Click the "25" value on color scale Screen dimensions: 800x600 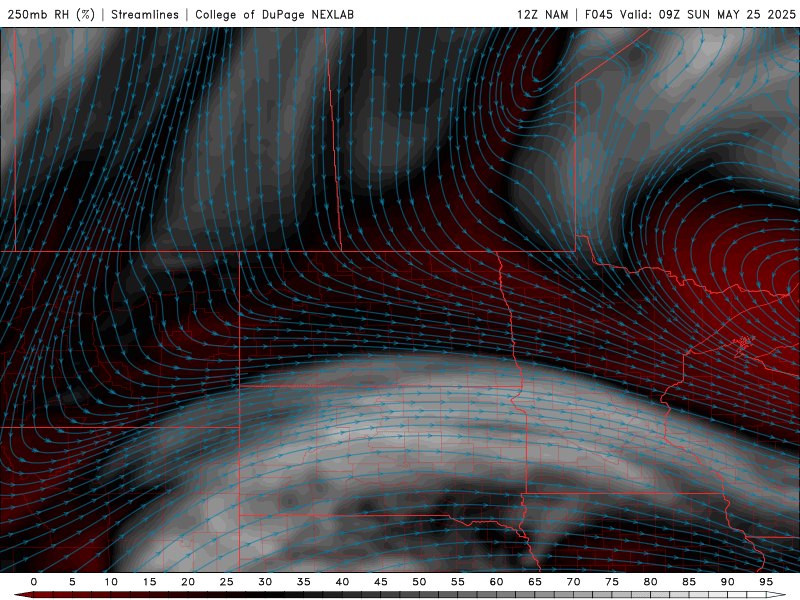[227, 582]
